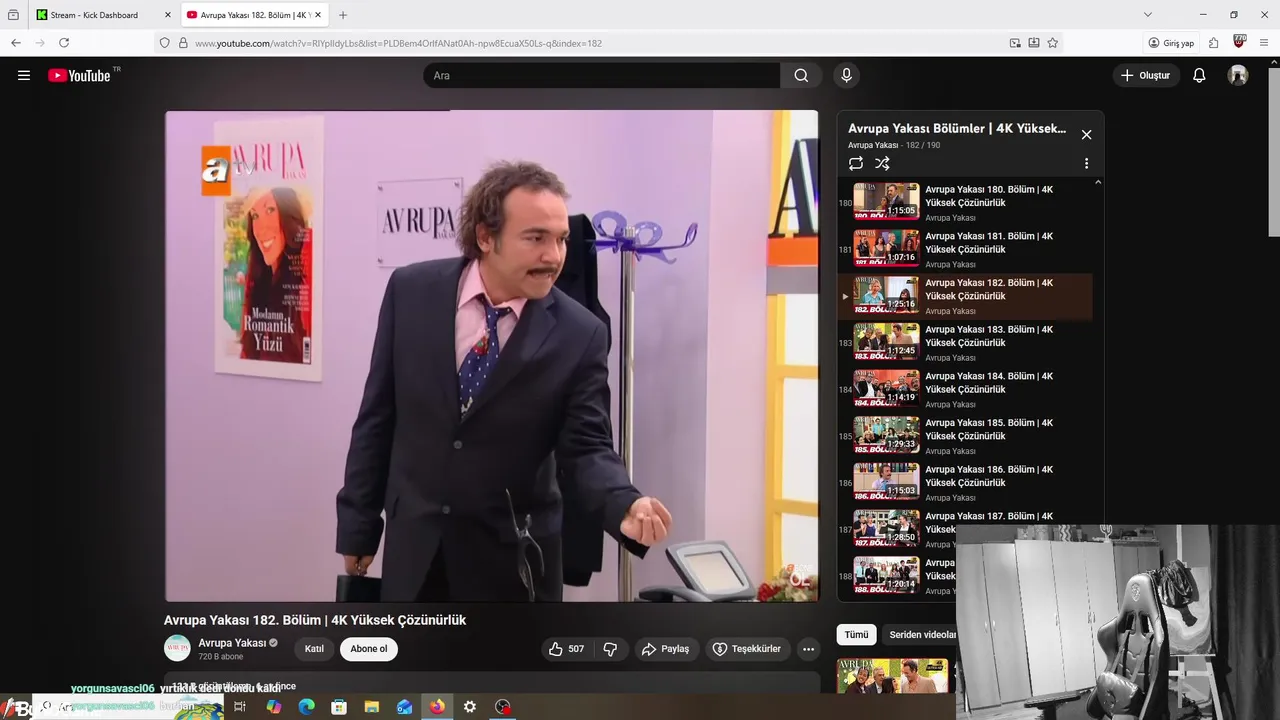Image resolution: width=1280 pixels, height=720 pixels.
Task: Select the Tümü filter chip
Action: (x=857, y=634)
